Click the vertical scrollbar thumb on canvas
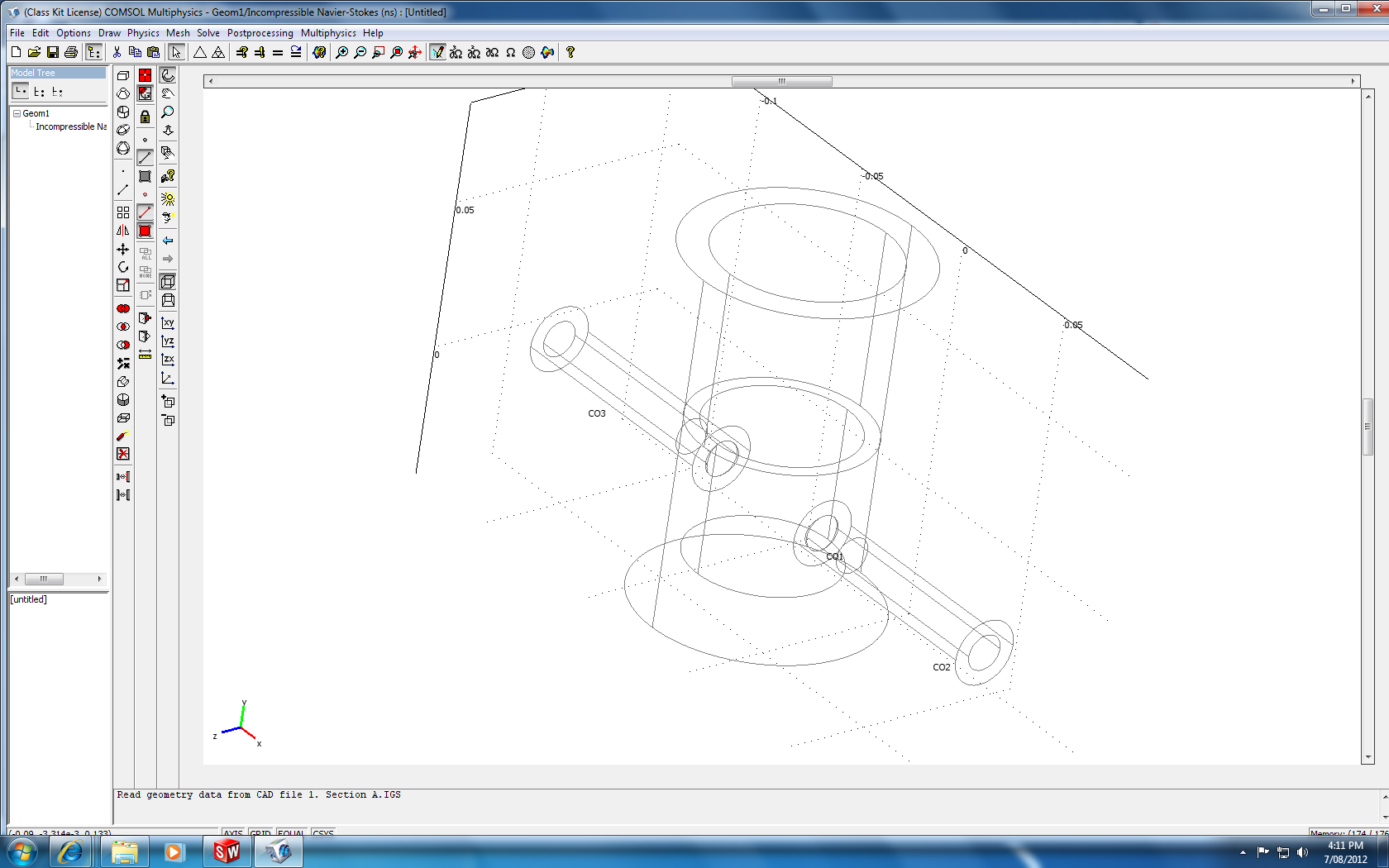 point(1368,426)
